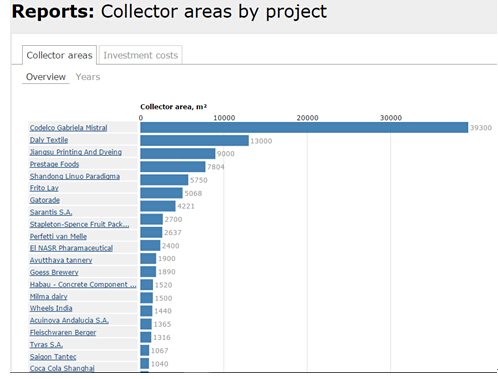Image resolution: width=498 pixels, height=379 pixels.
Task: Open the Fleischwaren Berger link
Action: point(63,332)
